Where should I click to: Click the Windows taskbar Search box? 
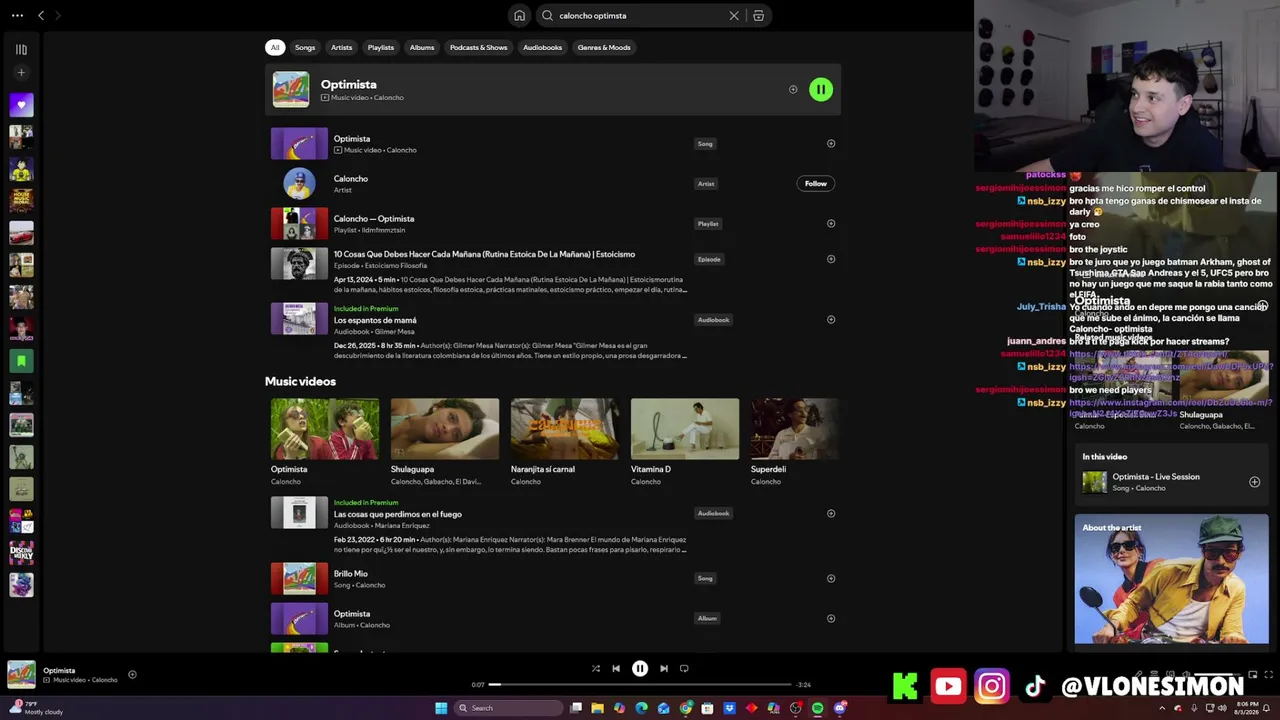pyautogui.click(x=507, y=708)
